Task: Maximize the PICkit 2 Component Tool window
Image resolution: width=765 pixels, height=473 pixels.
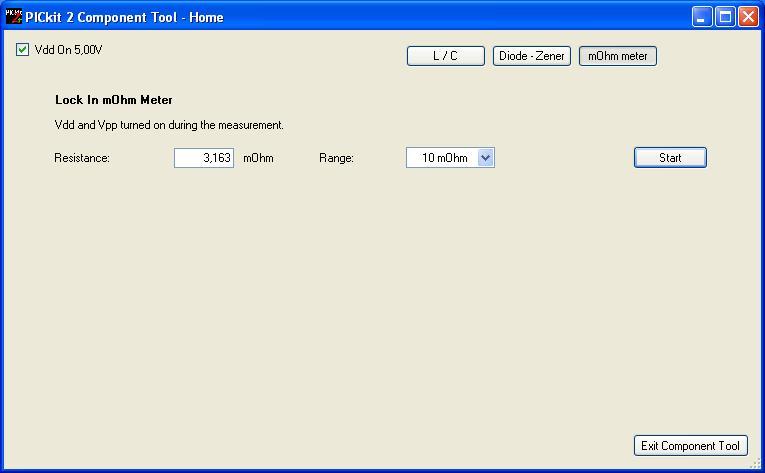Action: [725, 17]
